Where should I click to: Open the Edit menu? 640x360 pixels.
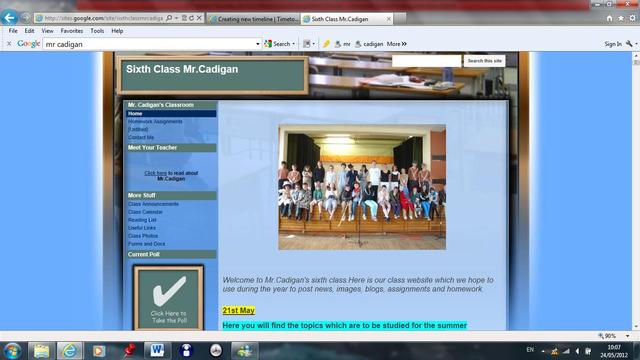(29, 31)
